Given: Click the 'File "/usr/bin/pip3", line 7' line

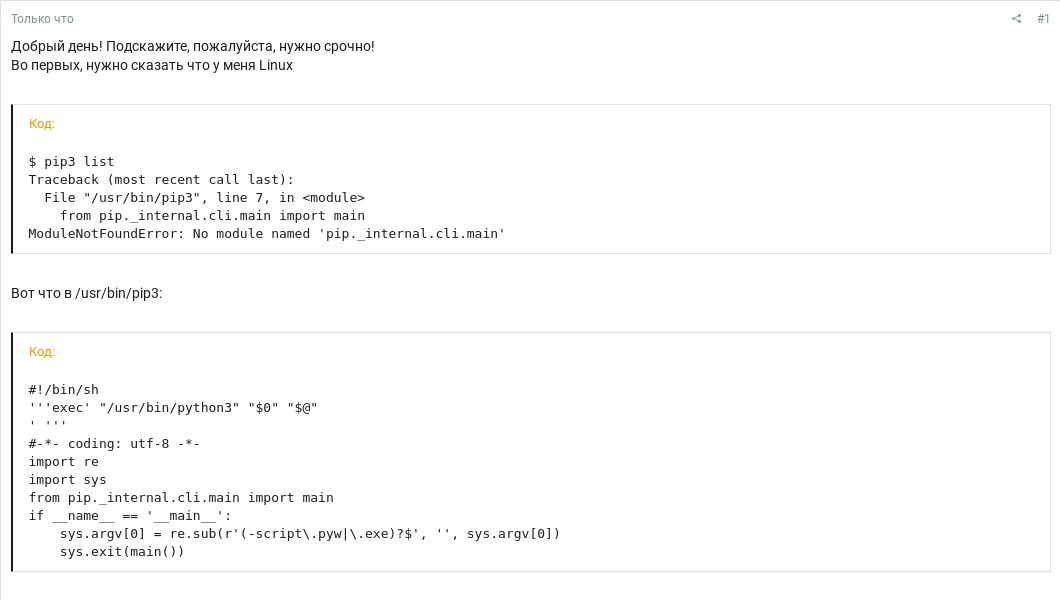Looking at the screenshot, I should 205,198.
